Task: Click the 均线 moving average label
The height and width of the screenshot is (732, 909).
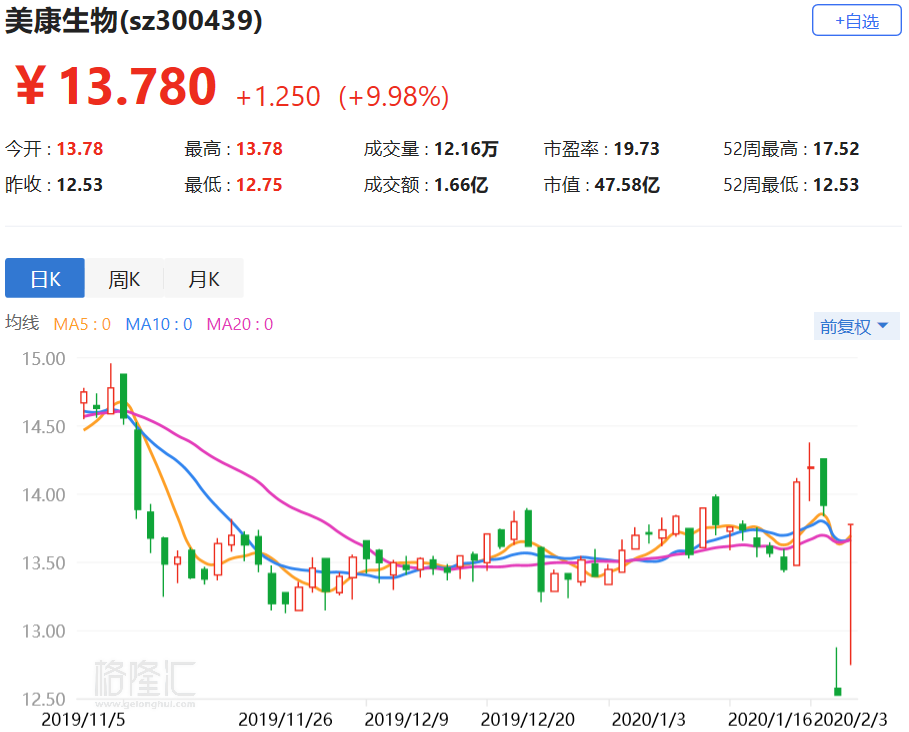Action: 22,323
